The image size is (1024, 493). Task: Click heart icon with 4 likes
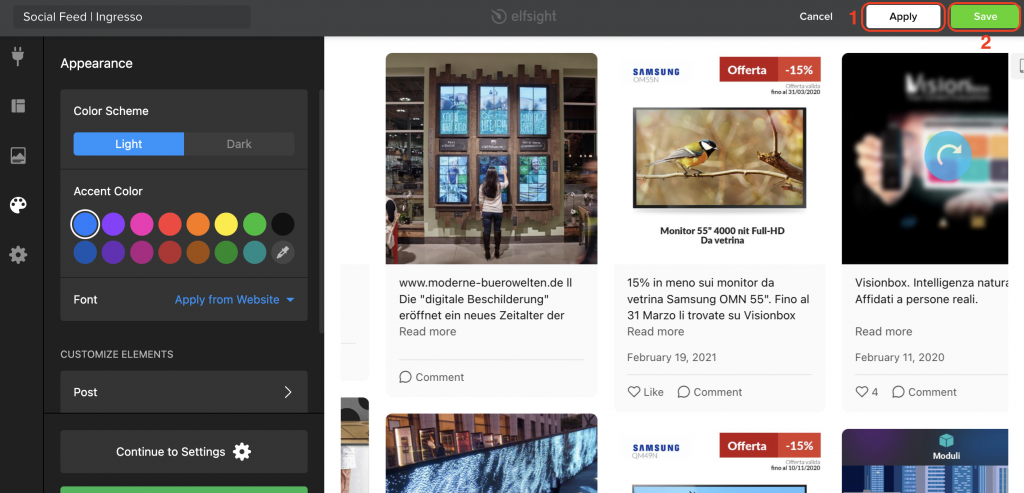click(861, 392)
